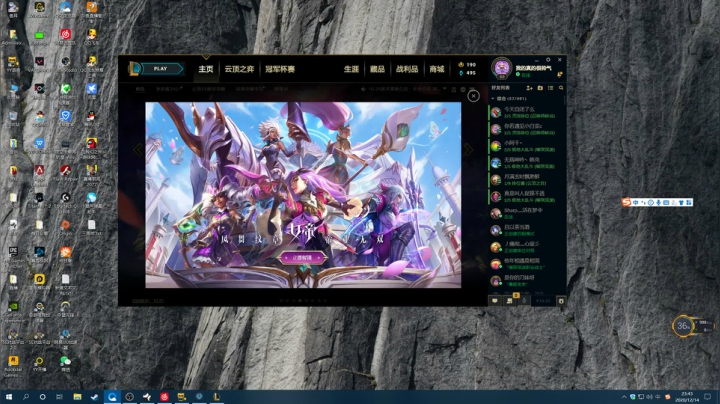Open the 战利品 loot tab

[x=407, y=69]
